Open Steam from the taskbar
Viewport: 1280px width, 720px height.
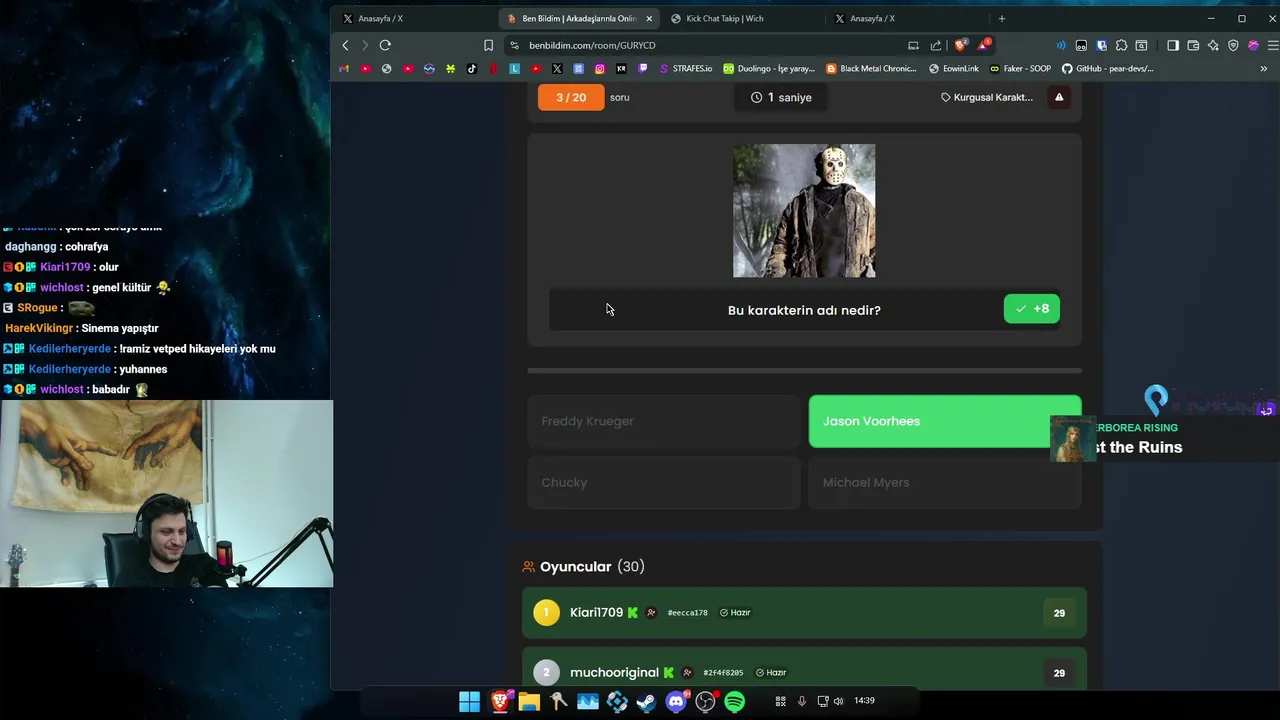coord(646,702)
